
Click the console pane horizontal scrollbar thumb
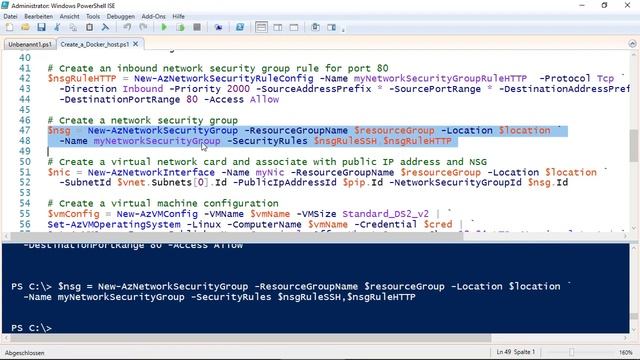[x=251, y=338]
